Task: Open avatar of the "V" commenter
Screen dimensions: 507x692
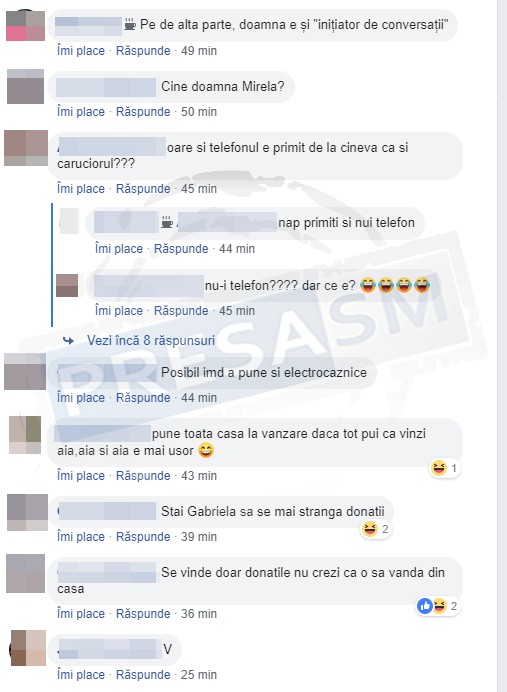Action: [x=28, y=648]
